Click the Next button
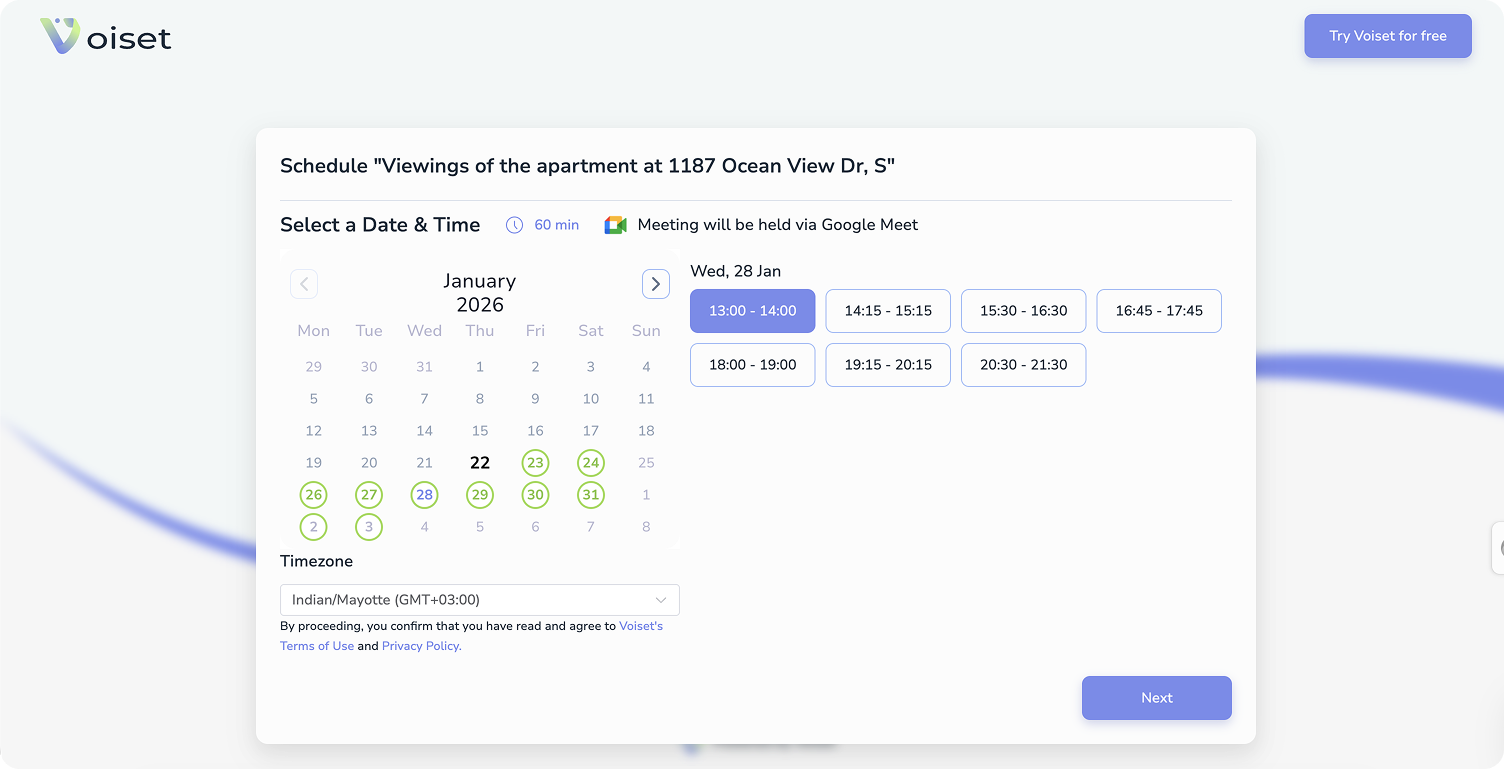The width and height of the screenshot is (1504, 769). pos(1156,698)
